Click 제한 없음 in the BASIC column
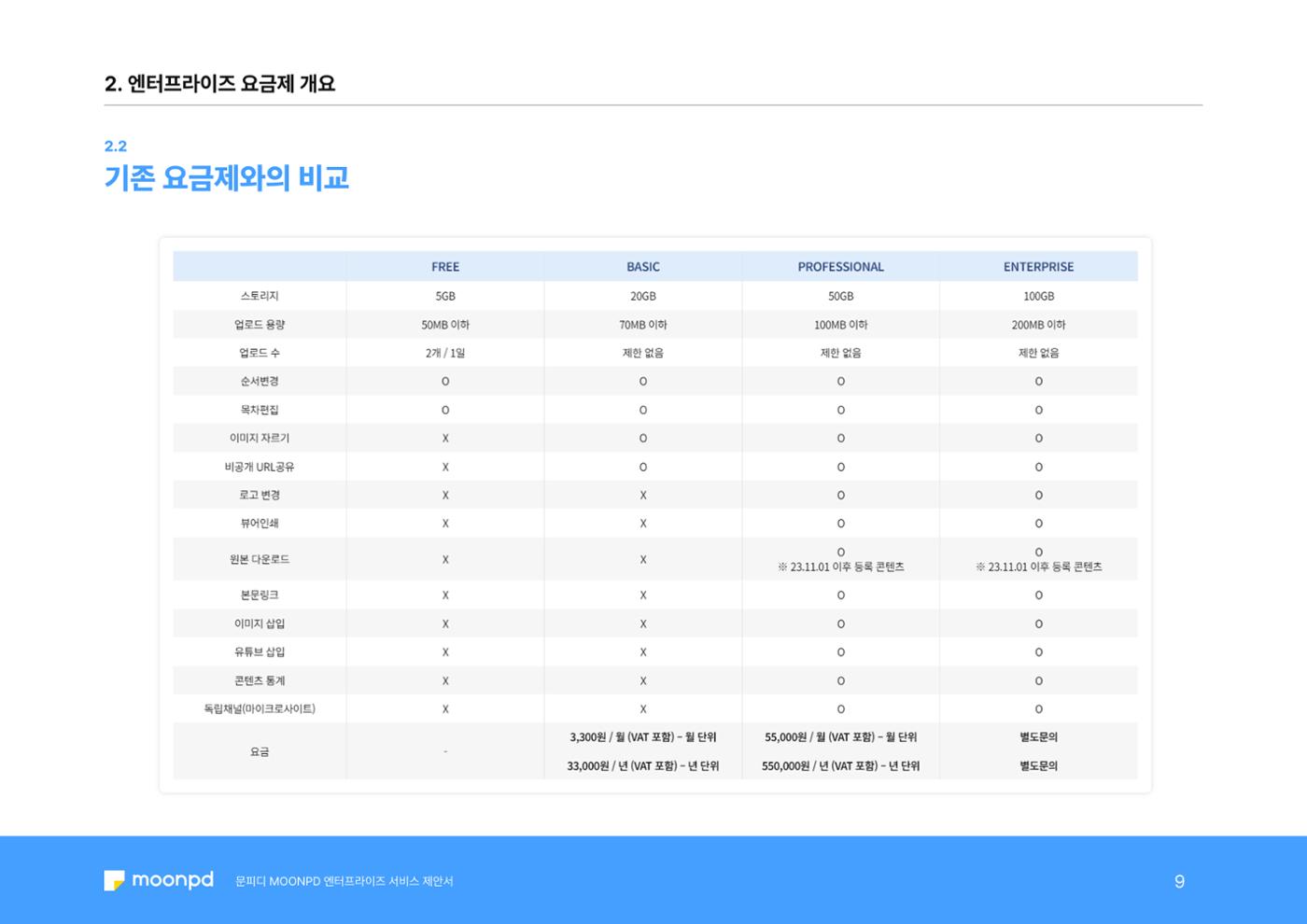1307x924 pixels. click(643, 353)
